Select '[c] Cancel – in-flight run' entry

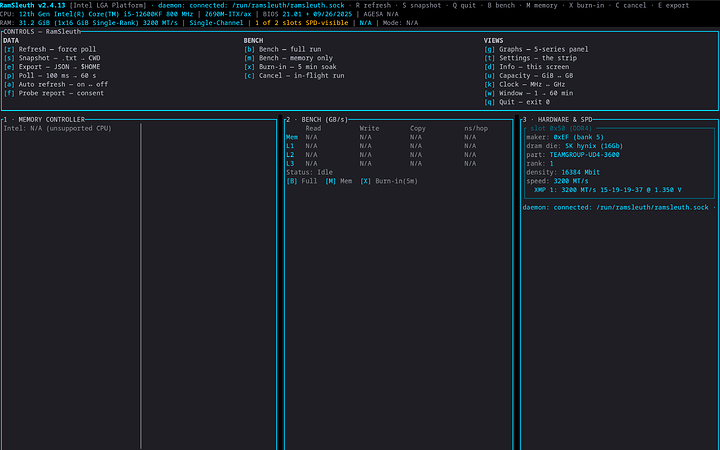pos(294,75)
